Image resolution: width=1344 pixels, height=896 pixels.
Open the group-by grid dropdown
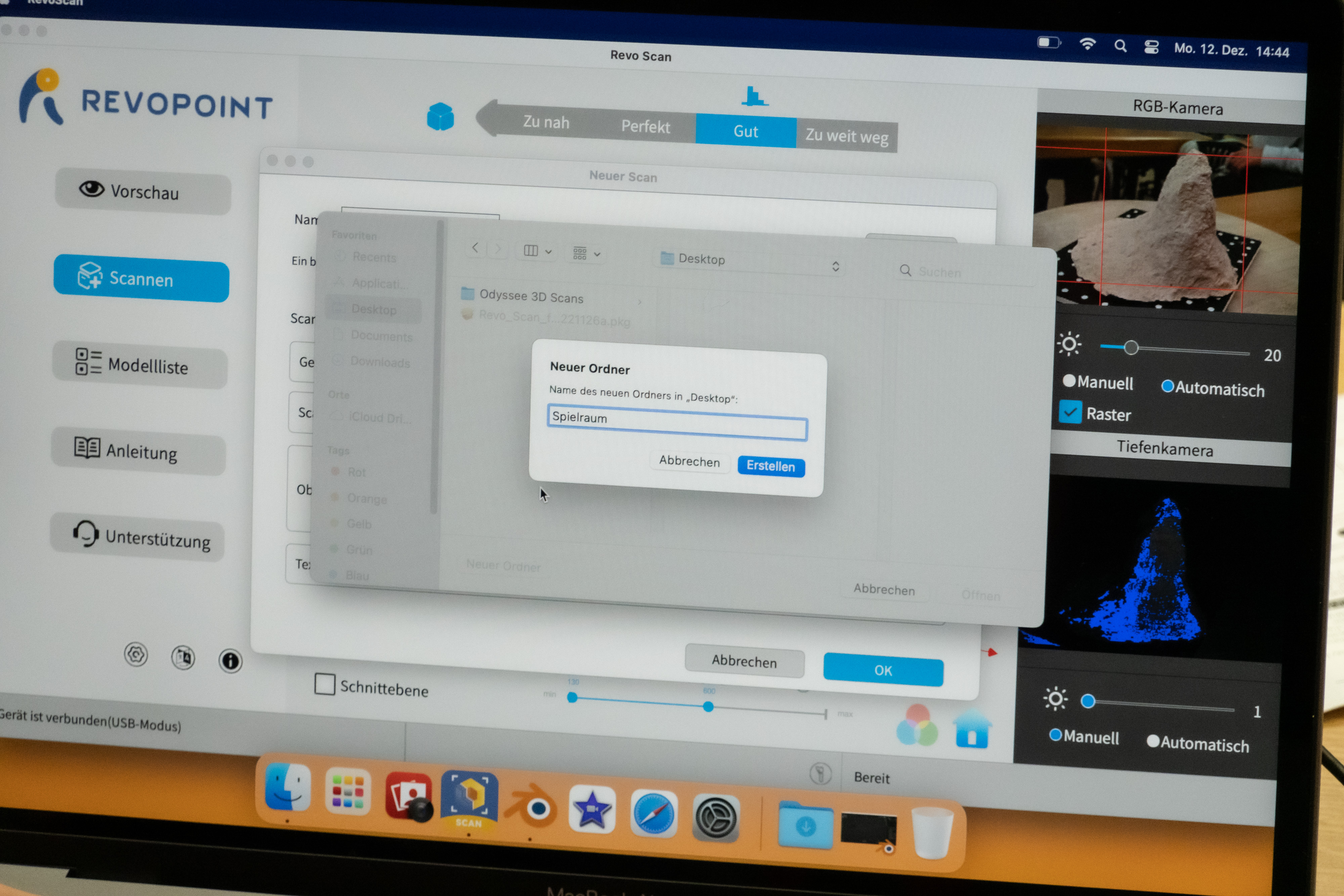coord(586,253)
